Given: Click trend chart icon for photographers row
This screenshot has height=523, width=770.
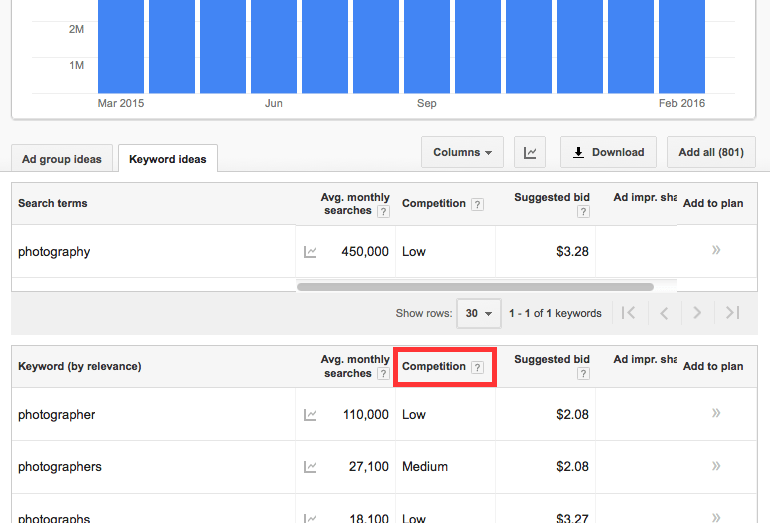Looking at the screenshot, I should coord(310,467).
